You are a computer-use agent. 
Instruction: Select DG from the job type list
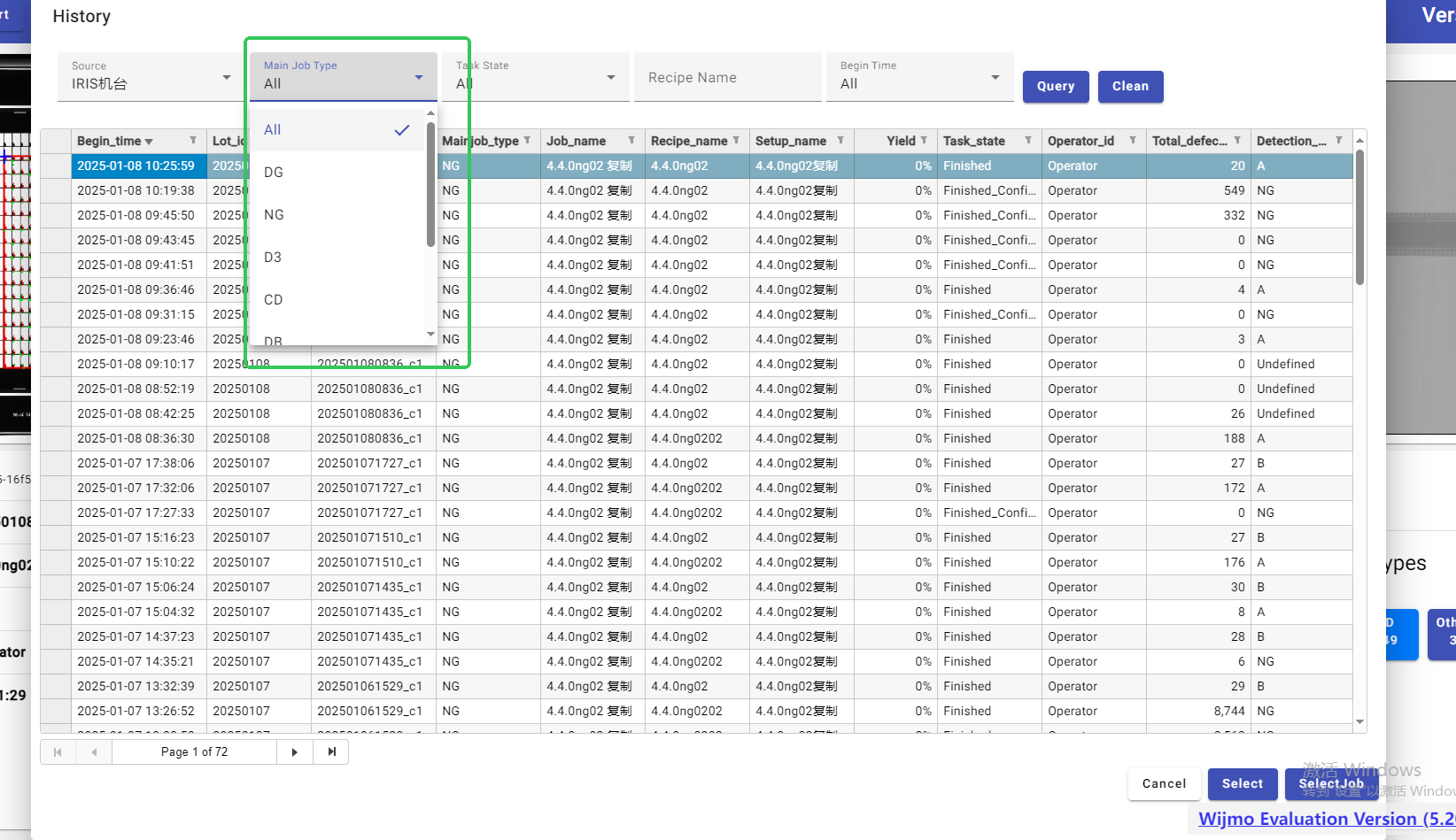click(x=274, y=173)
